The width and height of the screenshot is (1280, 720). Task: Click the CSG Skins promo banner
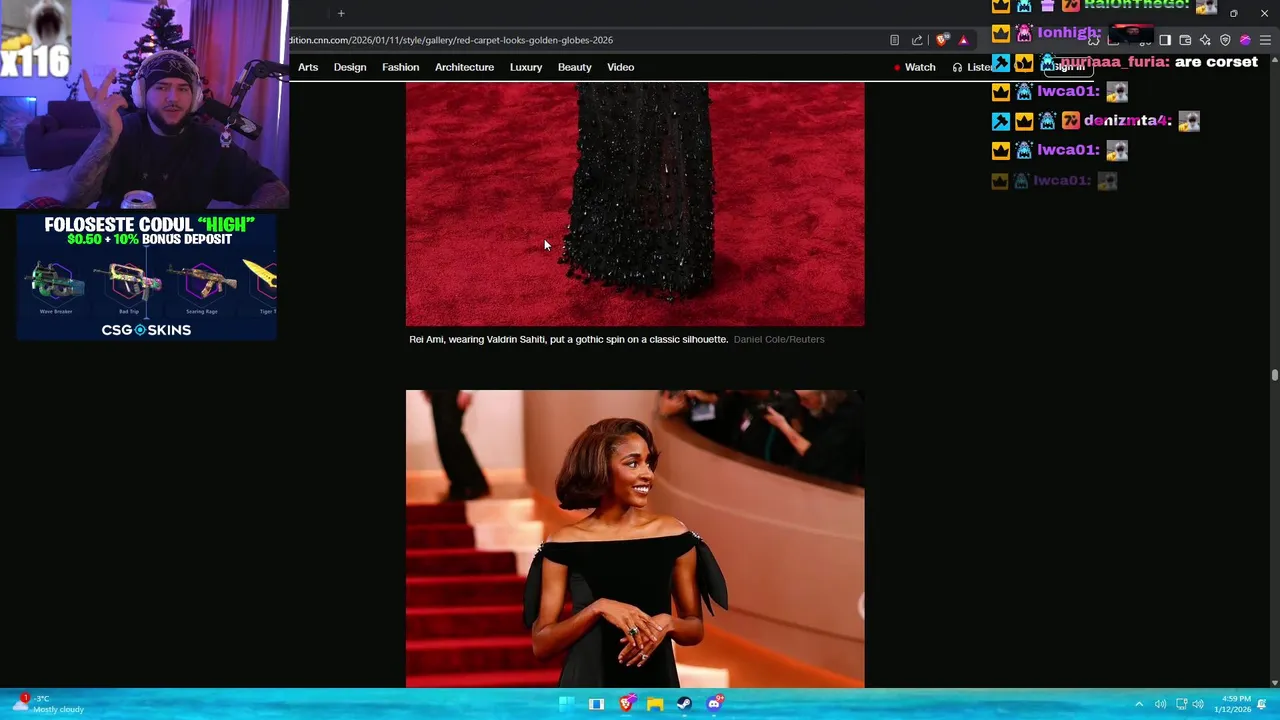click(146, 277)
